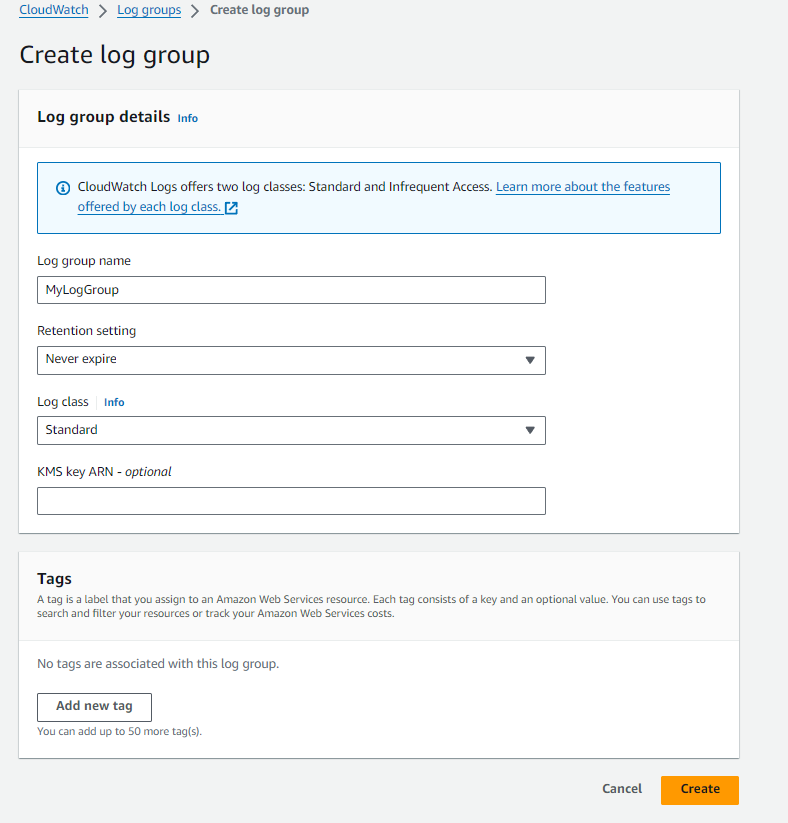Screen dimensions: 788x823
Task: Click the KMS key ARN input field
Action: 291,501
